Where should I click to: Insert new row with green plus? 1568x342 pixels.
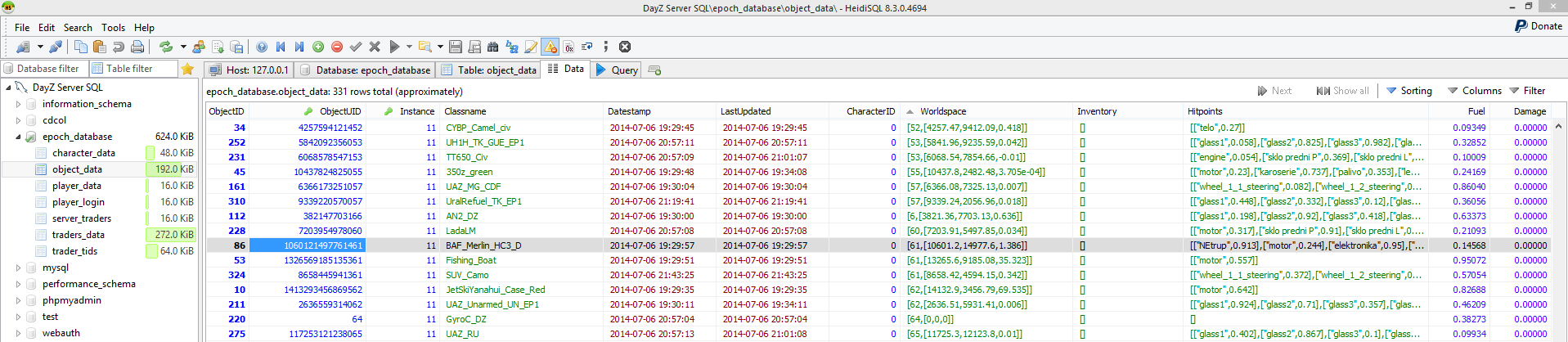point(318,47)
